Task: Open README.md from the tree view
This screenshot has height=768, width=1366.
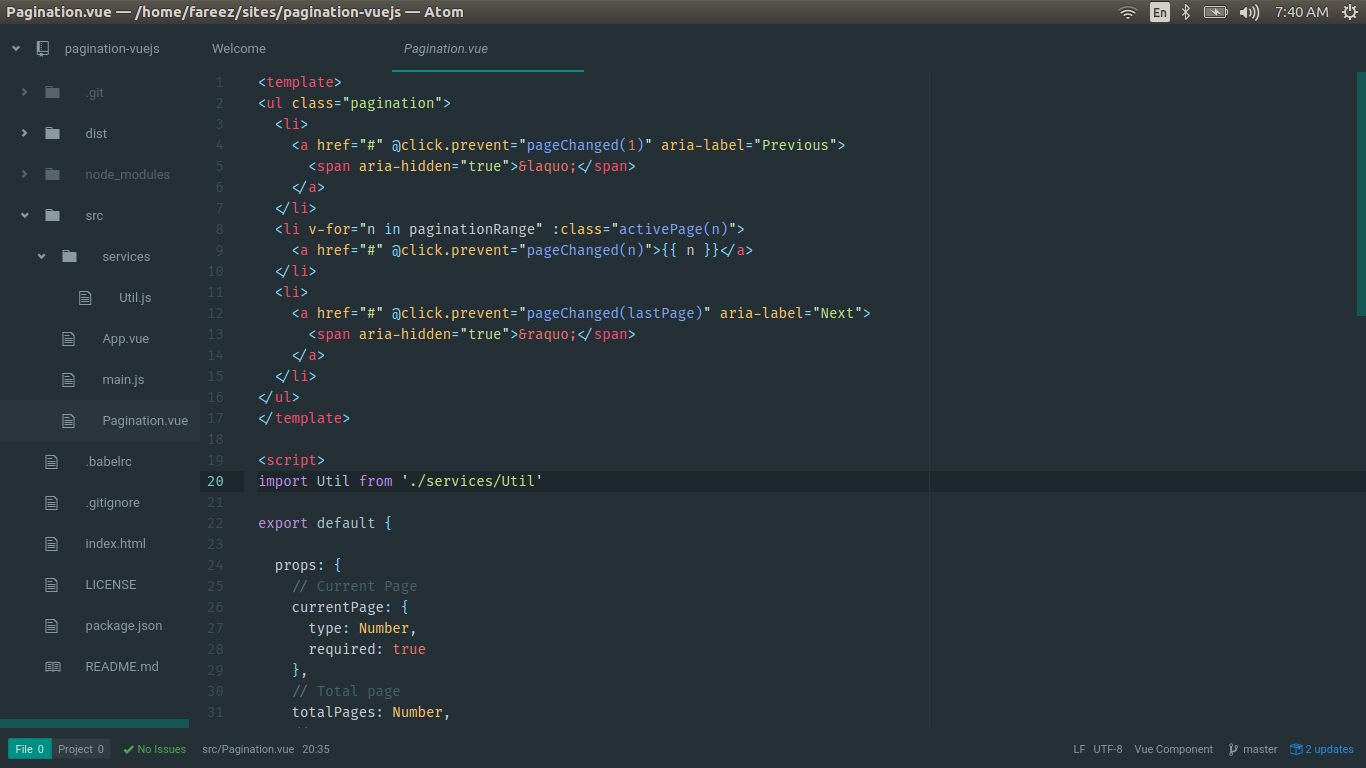Action: 122,666
